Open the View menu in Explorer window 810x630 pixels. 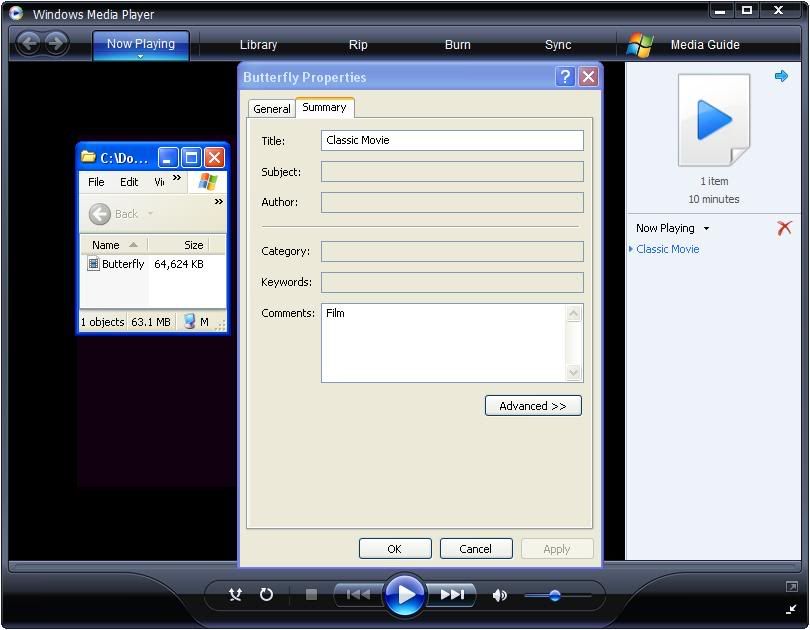coord(159,182)
